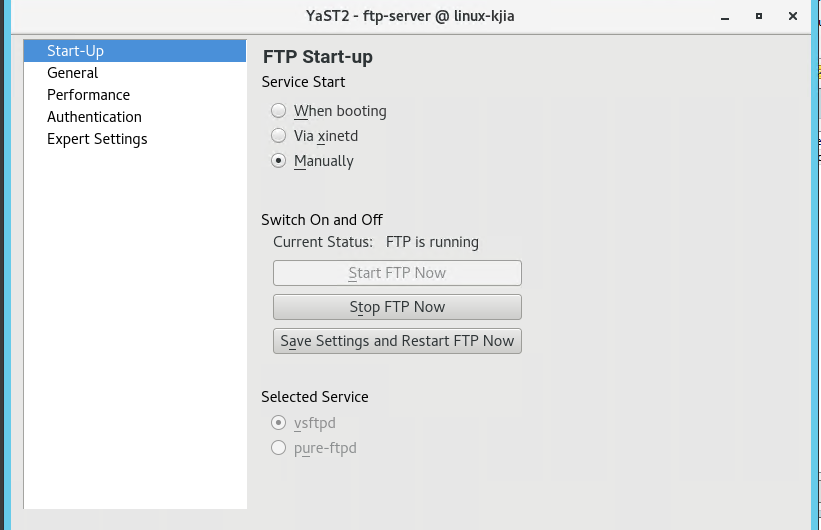Image resolution: width=821 pixels, height=530 pixels.
Task: Click the Start FTP Now button
Action: [x=397, y=273]
